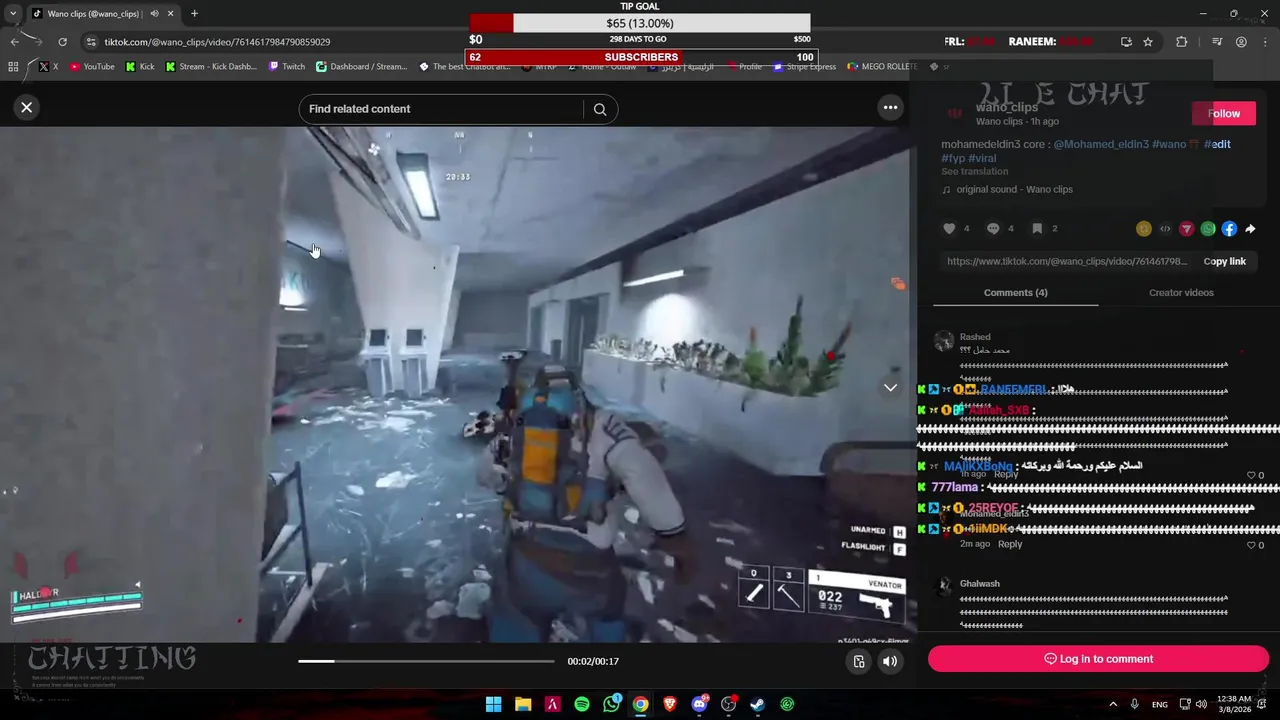Click the tiktok.com address bar URL

coord(217,42)
